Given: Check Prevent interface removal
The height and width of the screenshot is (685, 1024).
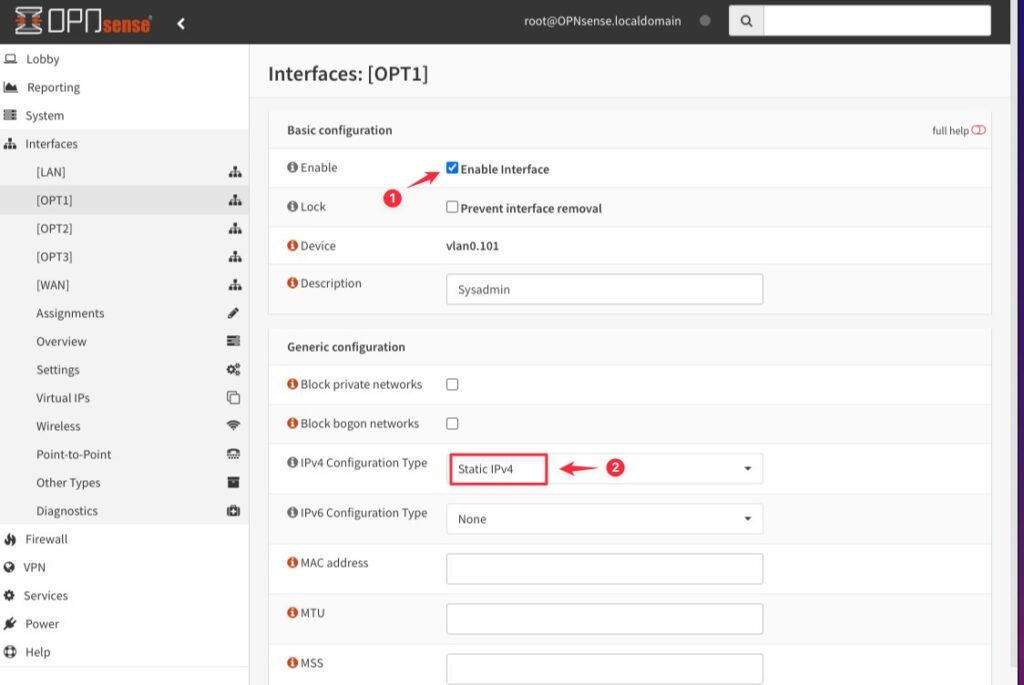Looking at the screenshot, I should (x=452, y=207).
